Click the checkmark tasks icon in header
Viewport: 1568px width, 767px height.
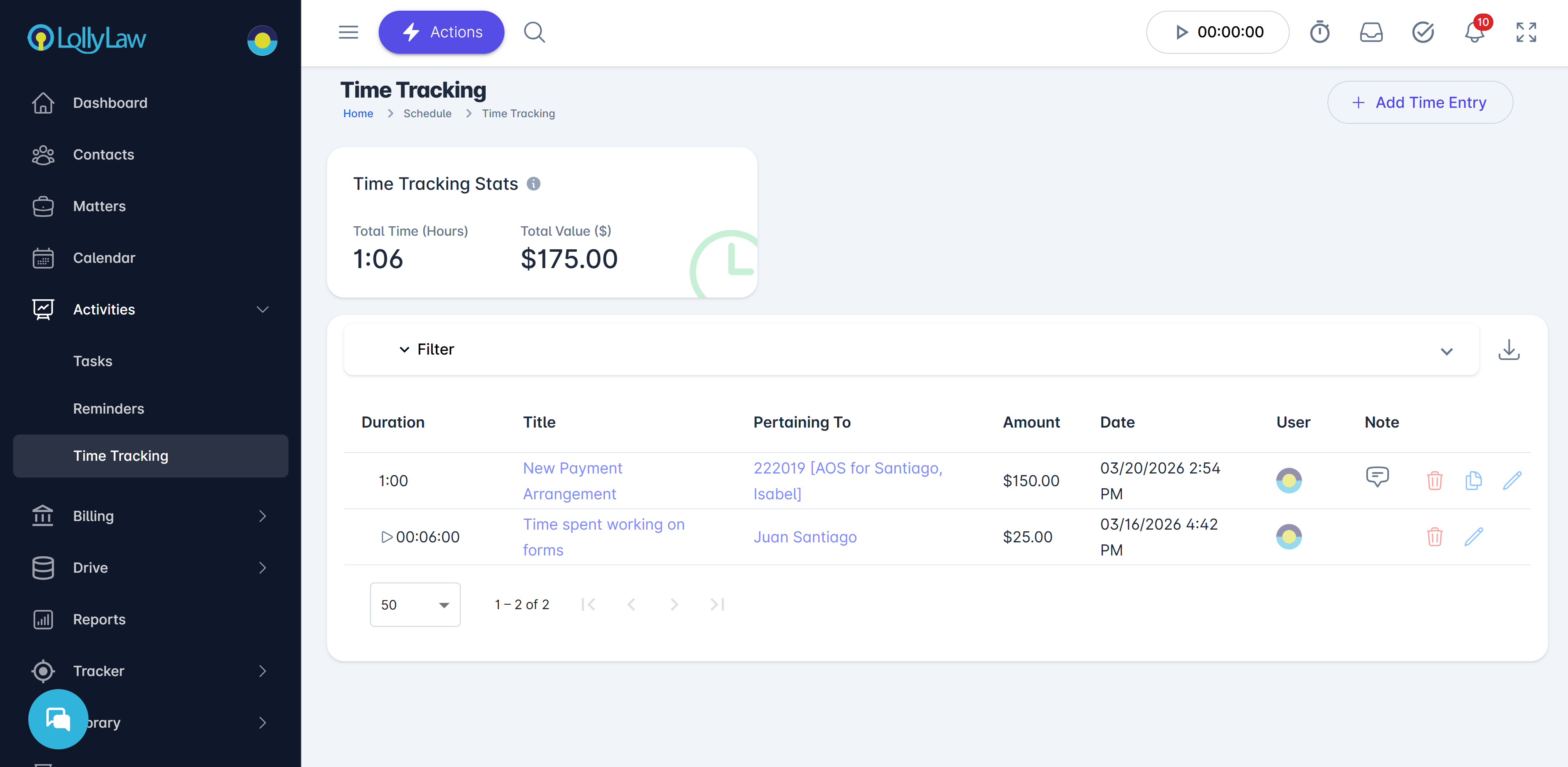[x=1423, y=32]
